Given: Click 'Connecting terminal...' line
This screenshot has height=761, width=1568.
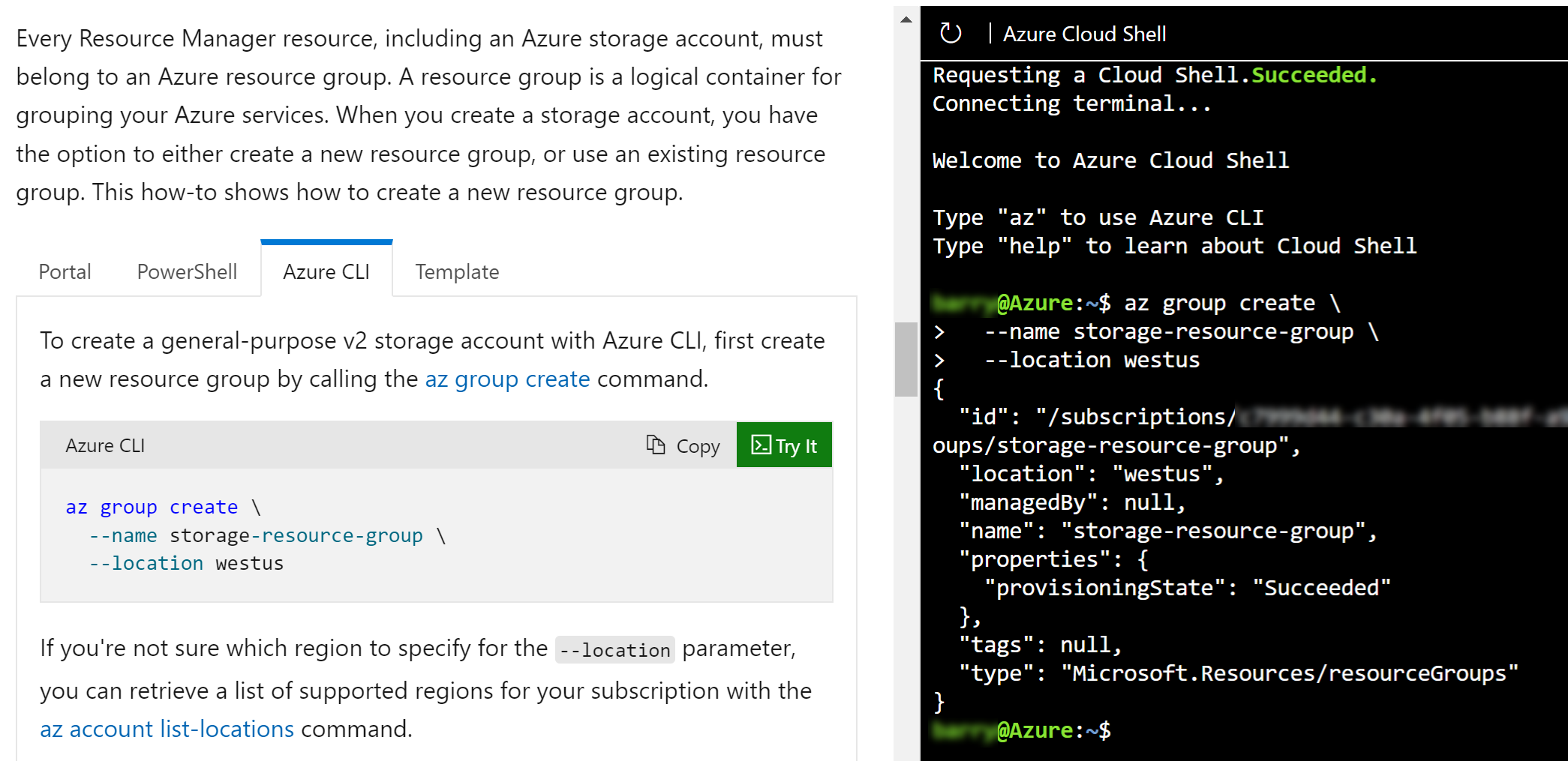Looking at the screenshot, I should [x=1071, y=103].
